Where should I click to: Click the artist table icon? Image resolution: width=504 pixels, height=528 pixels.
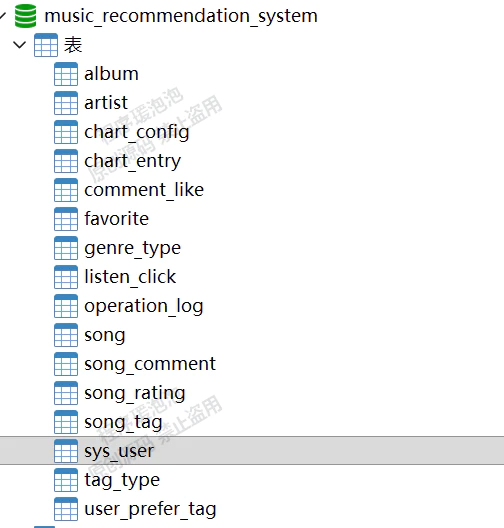click(66, 103)
